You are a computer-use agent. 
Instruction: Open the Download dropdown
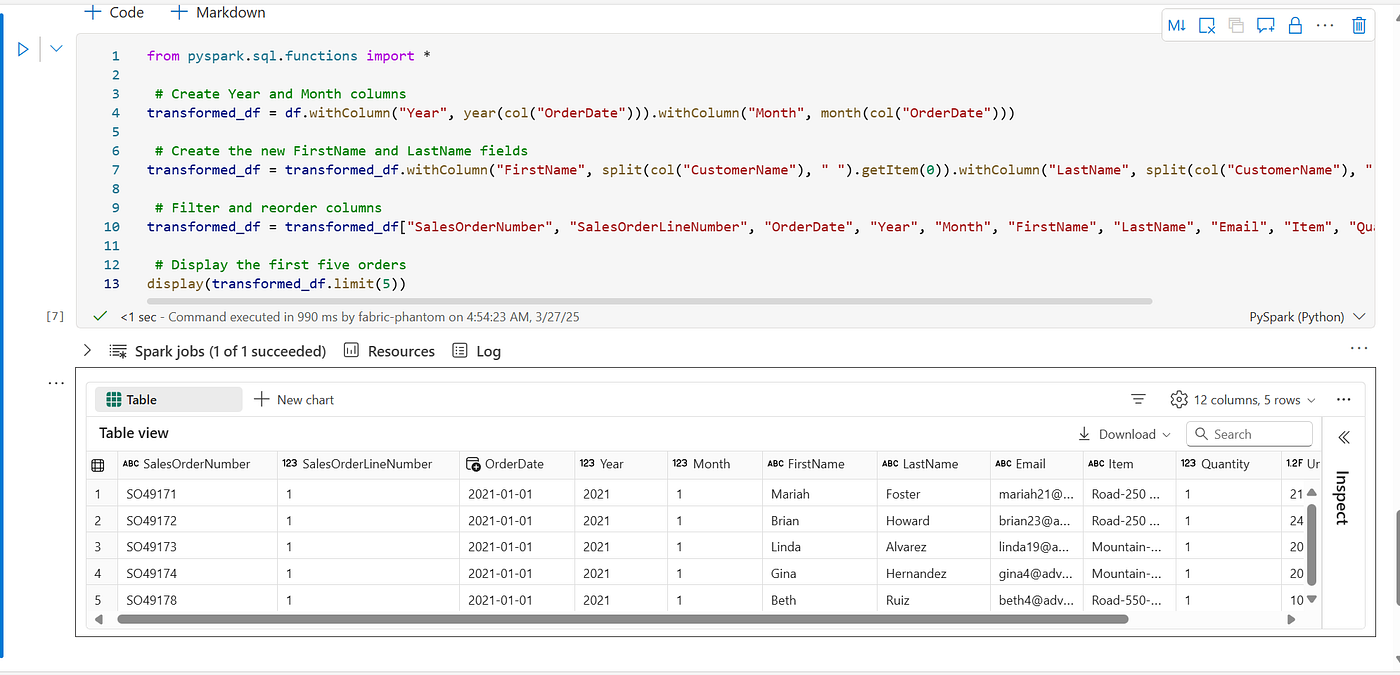click(x=1124, y=434)
